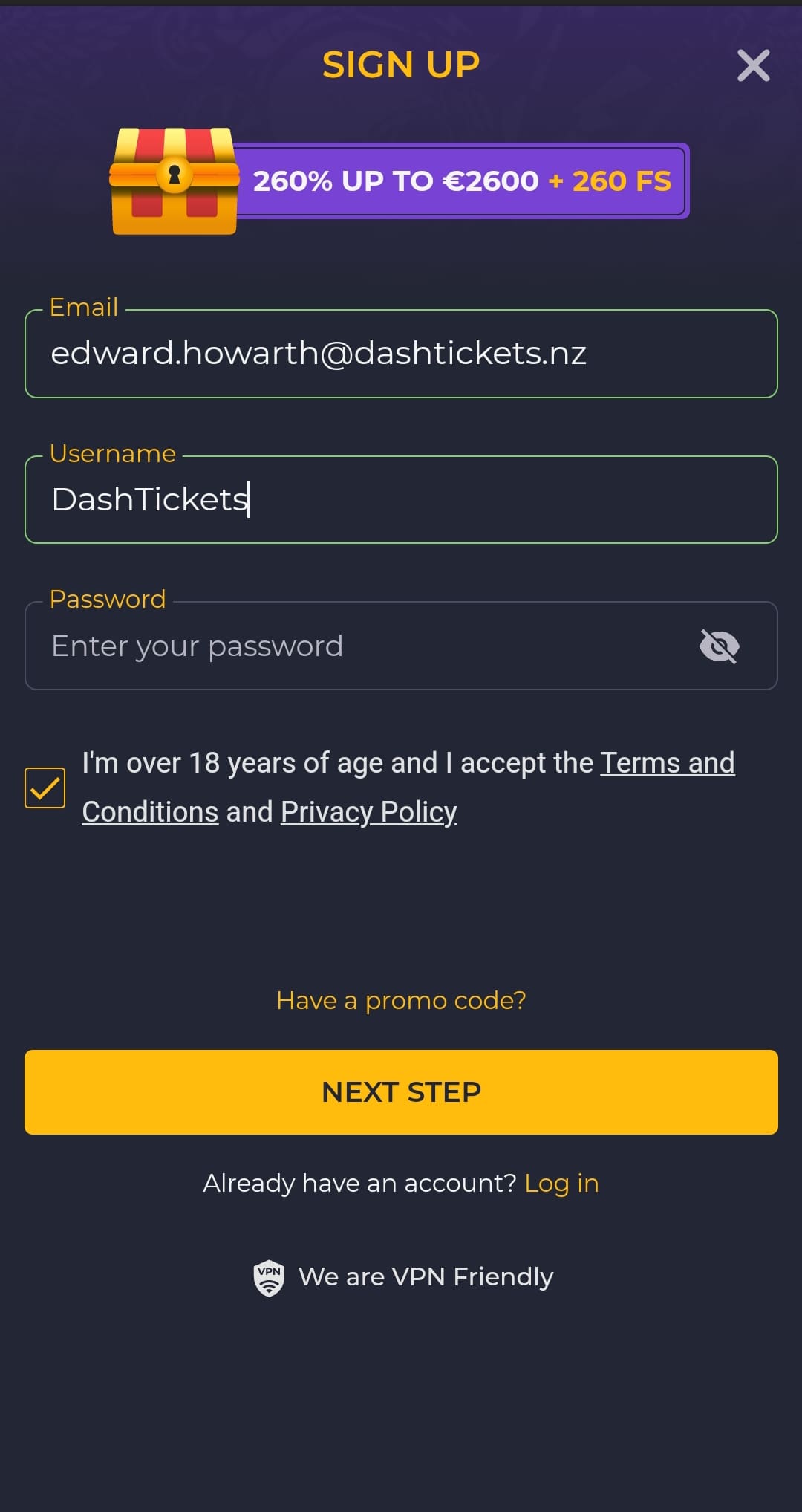Close the Sign Up dialog
This screenshot has height=1512, width=802.
[x=753, y=65]
